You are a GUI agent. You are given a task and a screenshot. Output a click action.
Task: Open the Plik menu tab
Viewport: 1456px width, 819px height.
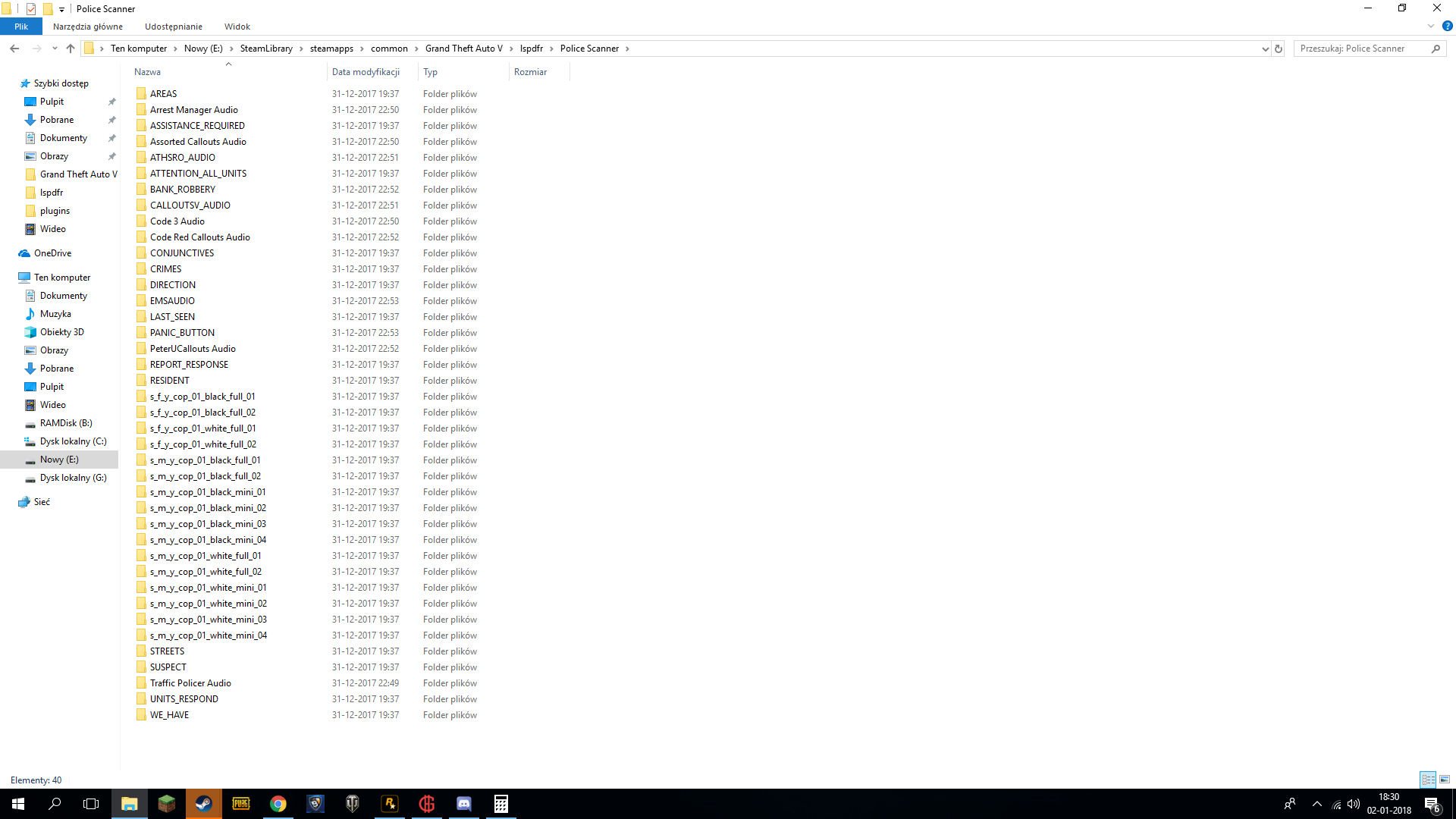point(21,27)
